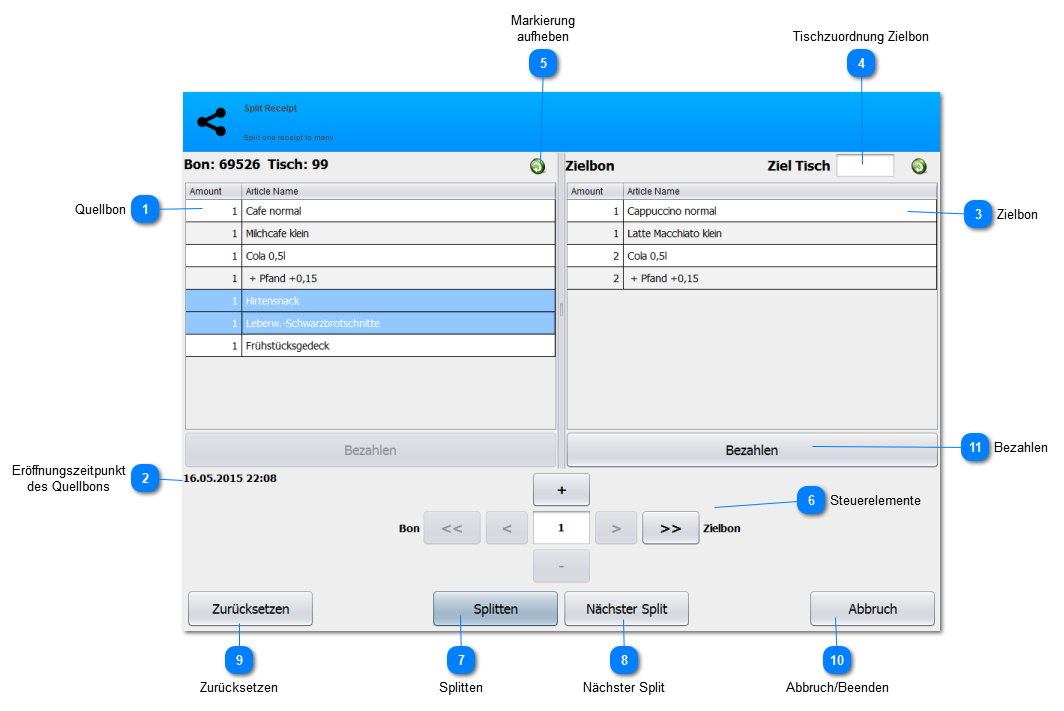The width and height of the screenshot is (1064, 711).
Task: Click the blue callout marker number 5
Action: (543, 63)
